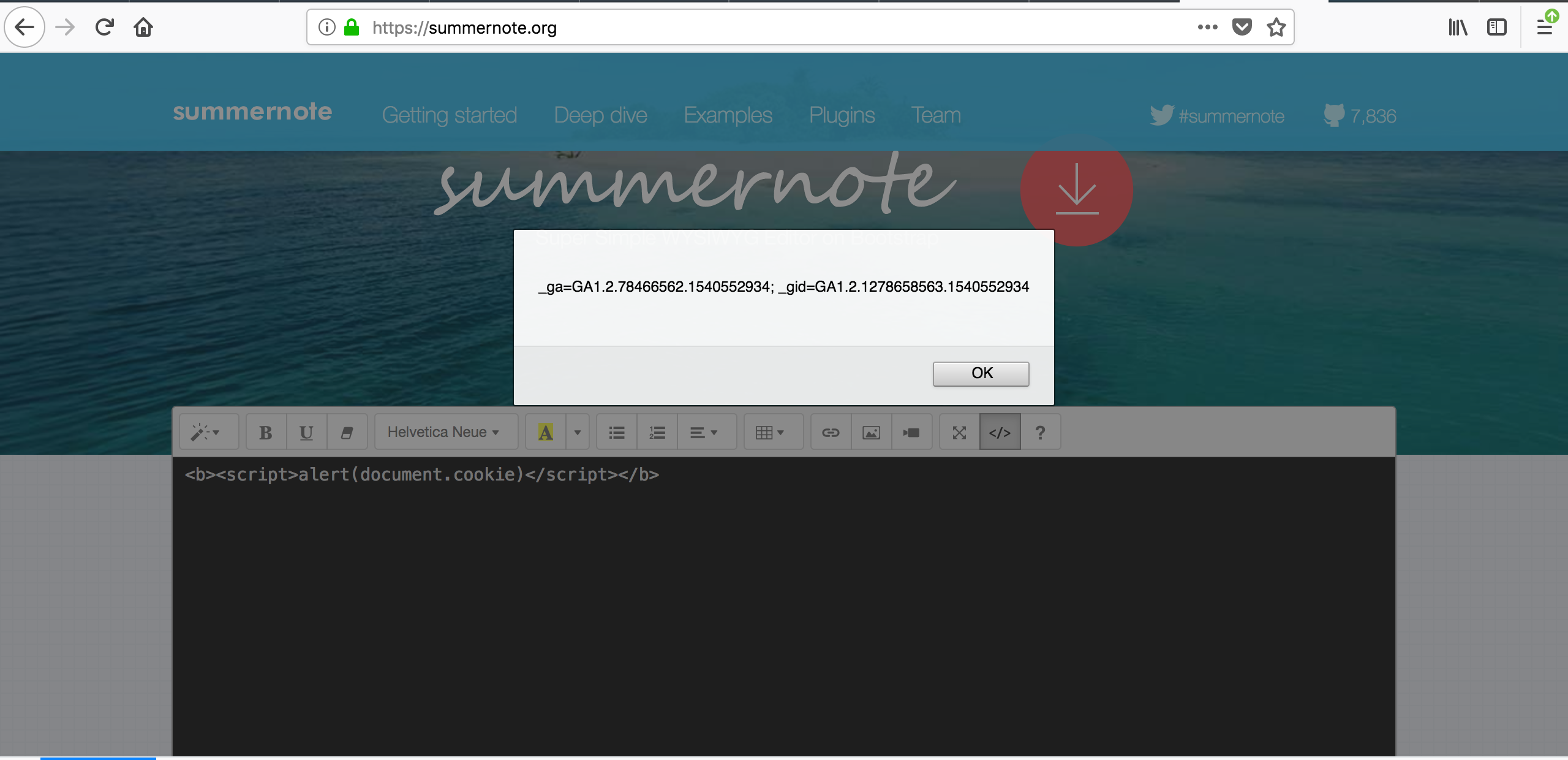Toggle code view in the editor

tap(1000, 431)
